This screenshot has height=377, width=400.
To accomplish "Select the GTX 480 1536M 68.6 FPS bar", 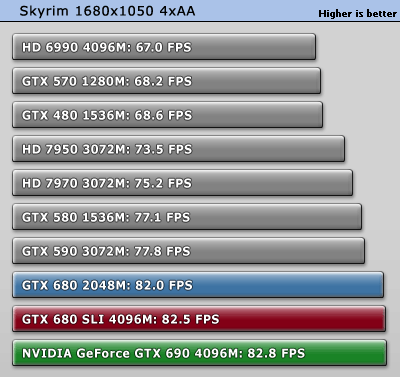I will coord(167,115).
